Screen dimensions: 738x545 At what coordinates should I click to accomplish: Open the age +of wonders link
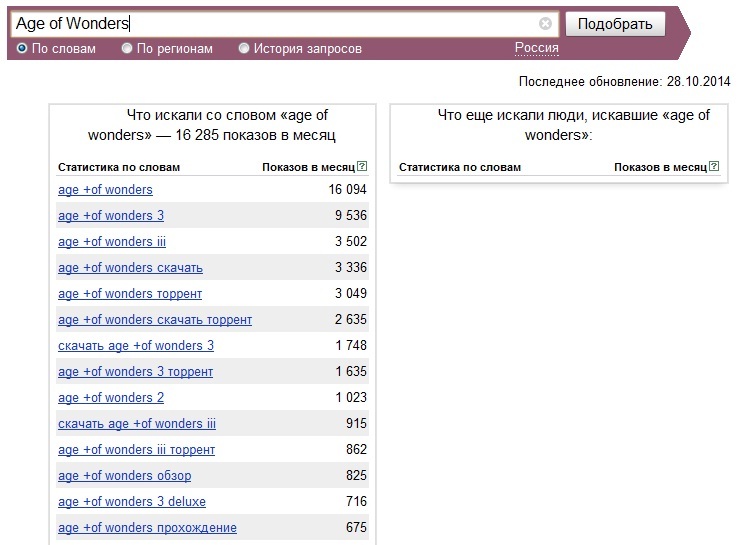105,190
